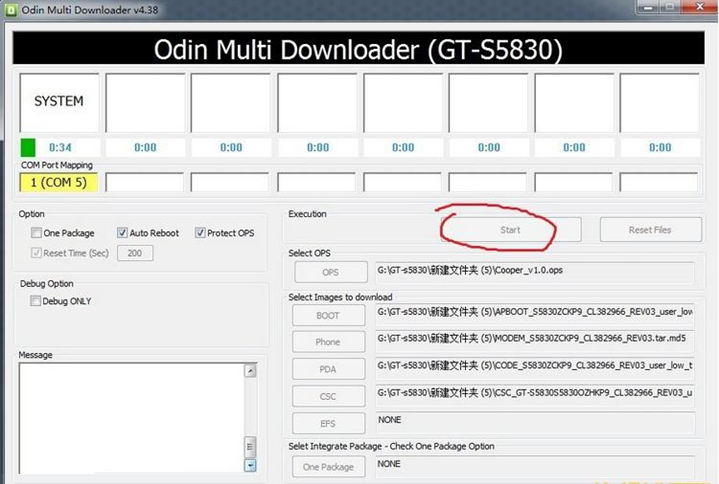The image size is (719, 484).
Task: Click the Start execution button
Action: (510, 230)
